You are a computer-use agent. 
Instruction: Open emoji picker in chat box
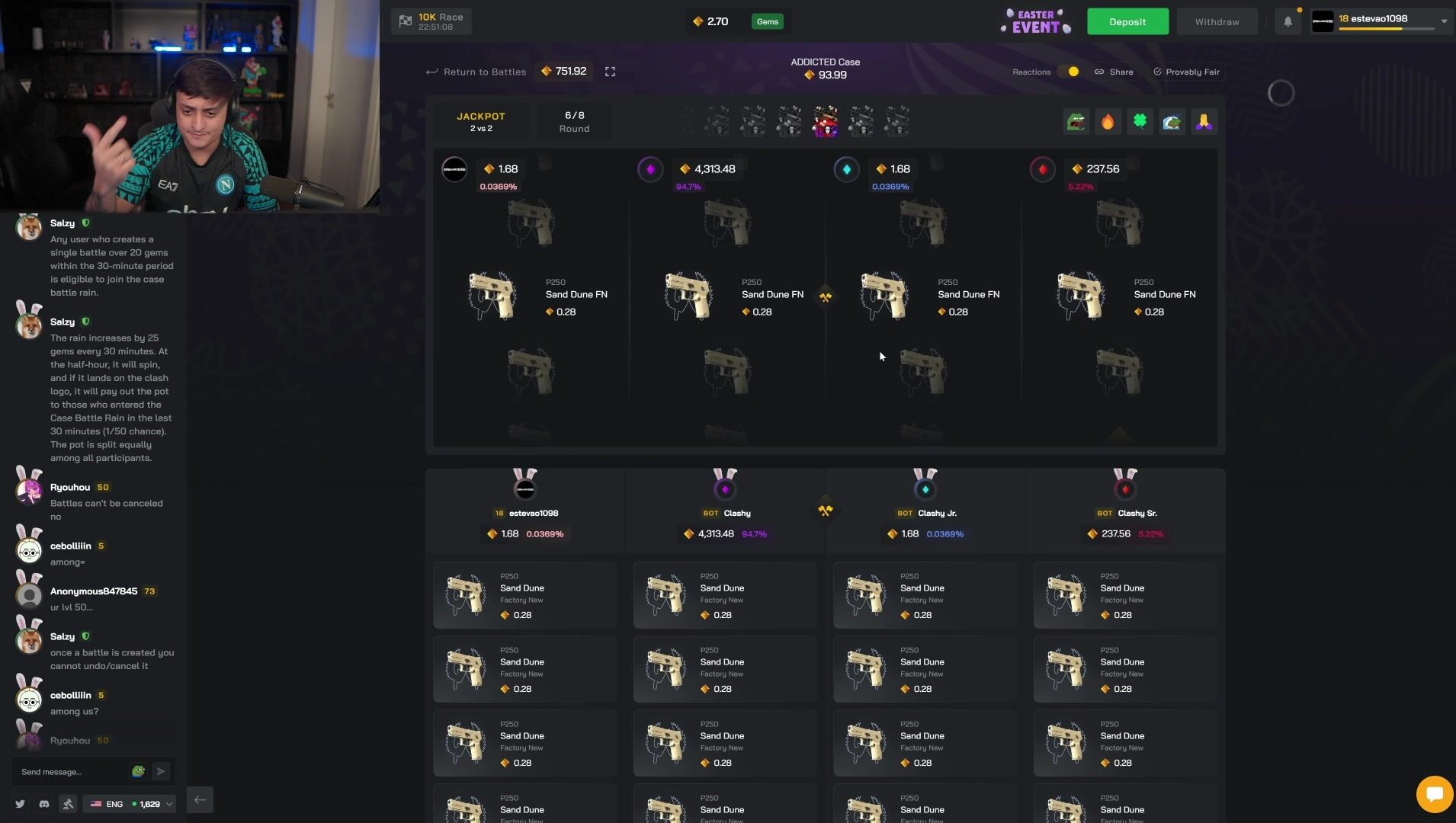[138, 771]
